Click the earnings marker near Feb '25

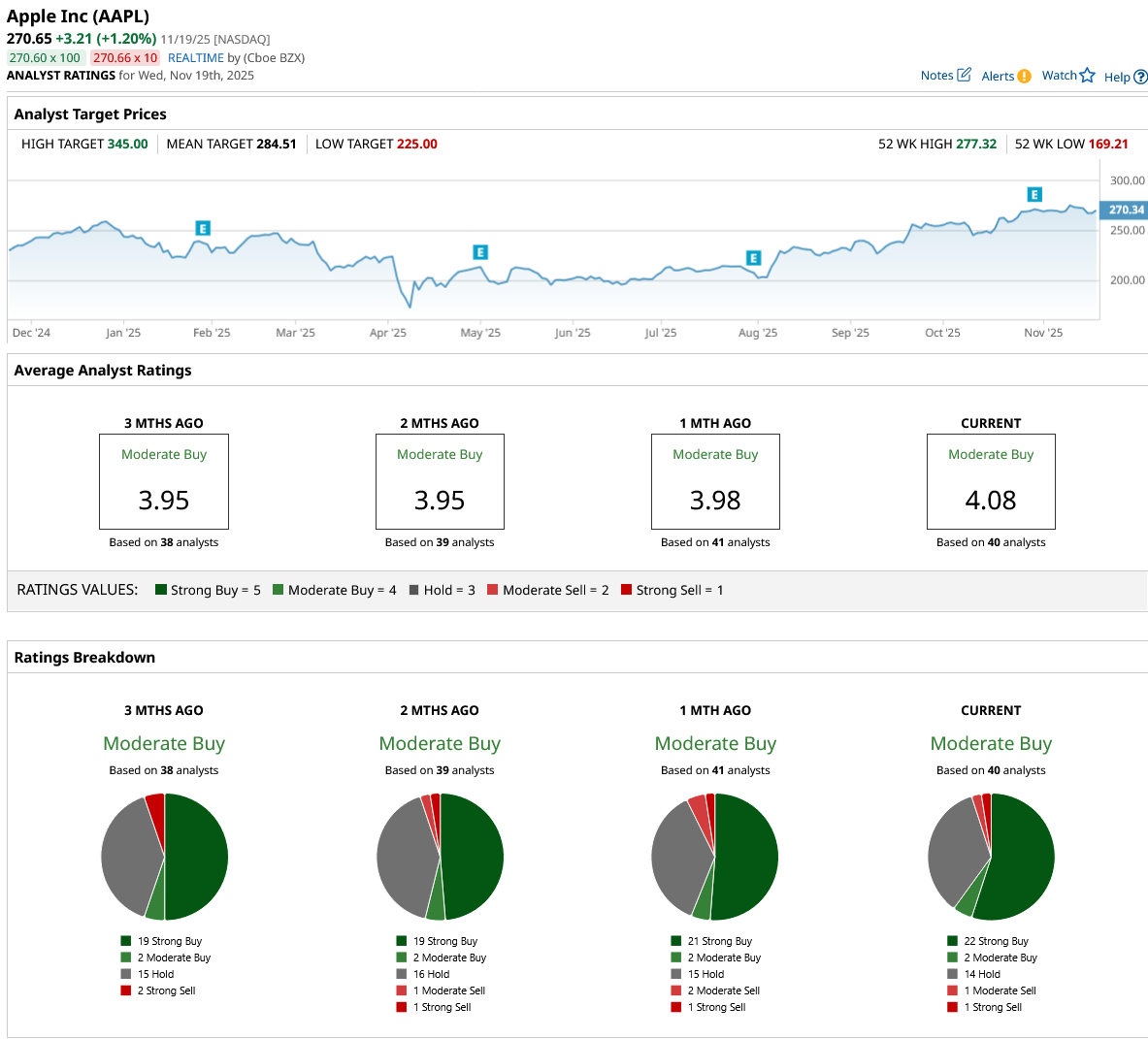[203, 228]
